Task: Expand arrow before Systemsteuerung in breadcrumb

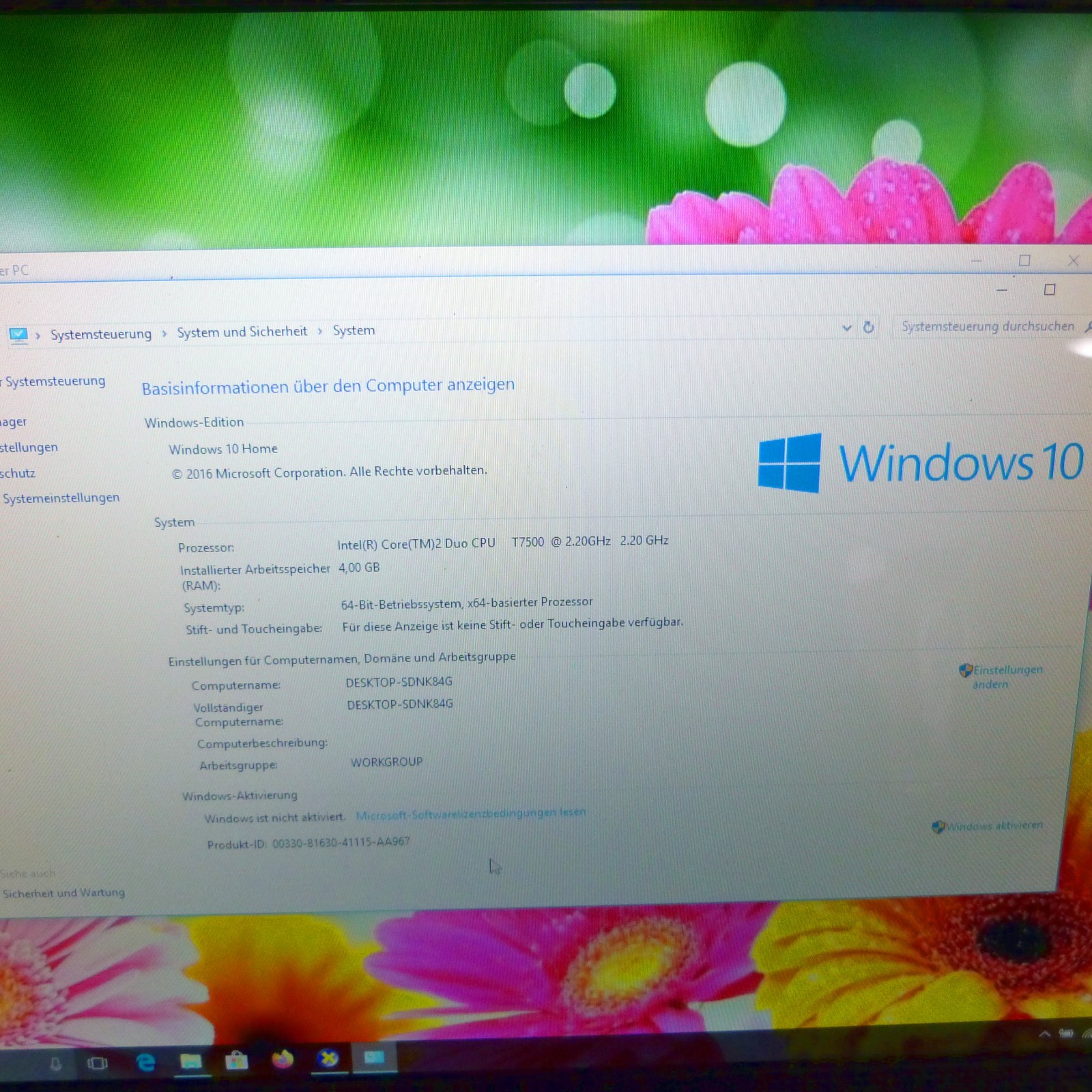Action: pos(38,335)
